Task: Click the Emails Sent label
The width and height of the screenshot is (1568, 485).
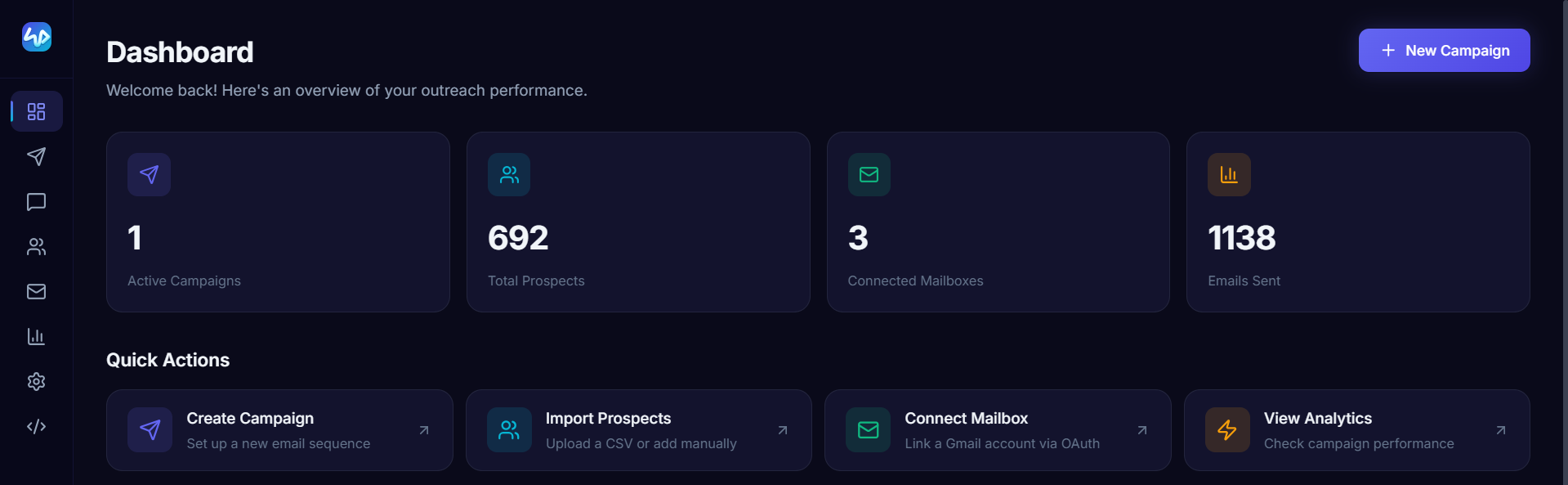Action: coord(1244,281)
